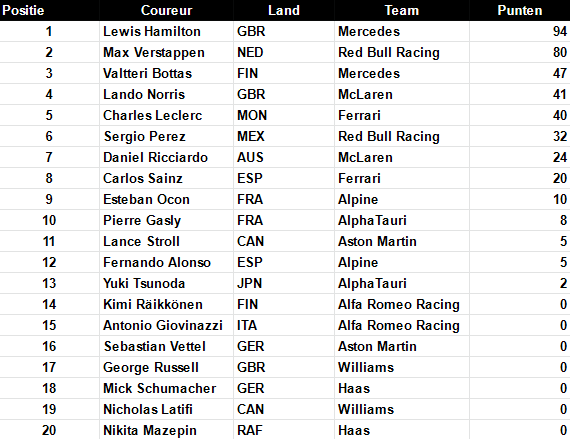
Task: Select the Kimi Räikkönen cell
Action: tap(166, 305)
